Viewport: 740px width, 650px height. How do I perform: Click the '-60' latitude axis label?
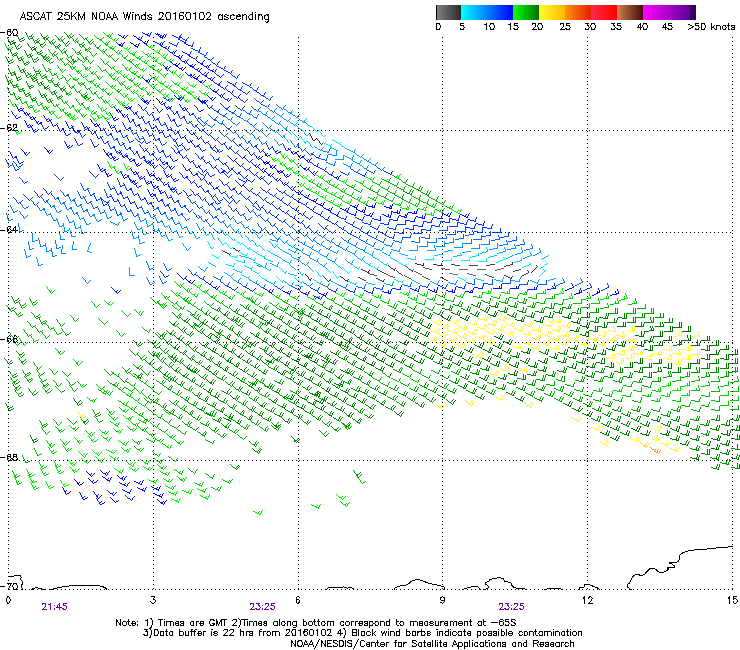pos(10,33)
